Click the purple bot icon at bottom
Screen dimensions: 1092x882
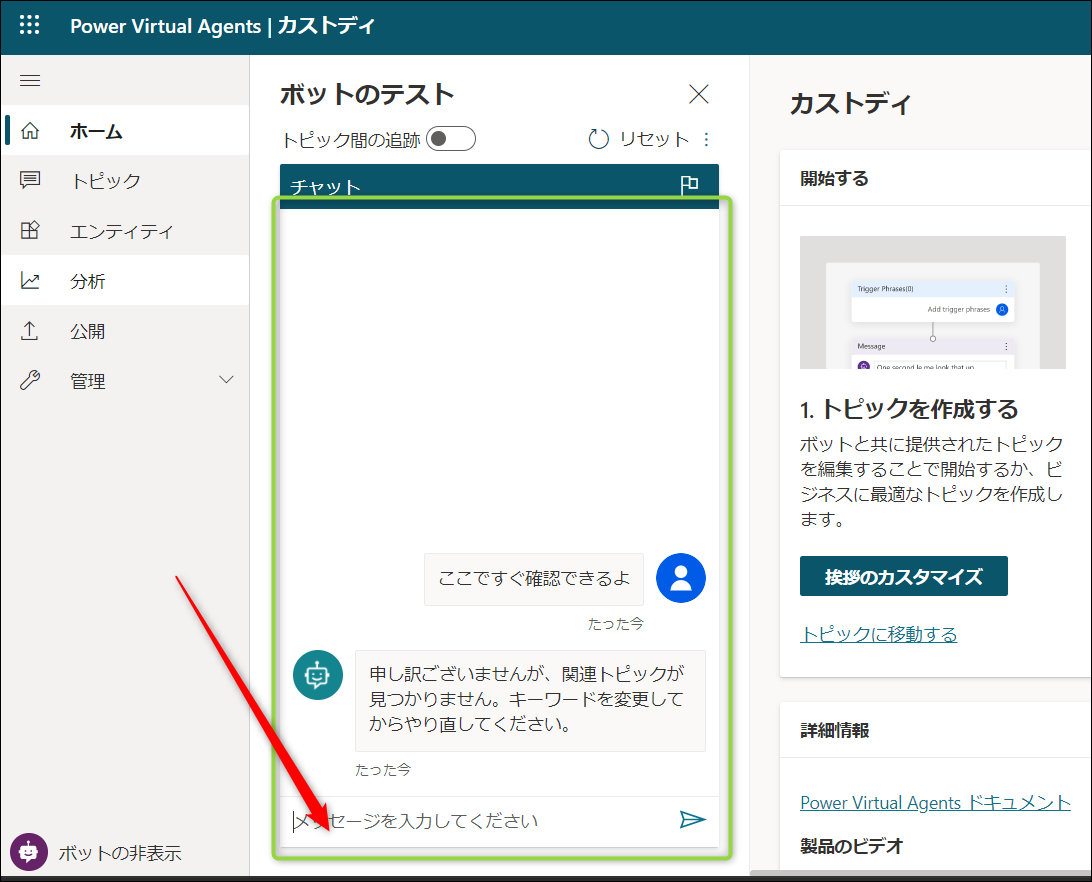pos(29,851)
